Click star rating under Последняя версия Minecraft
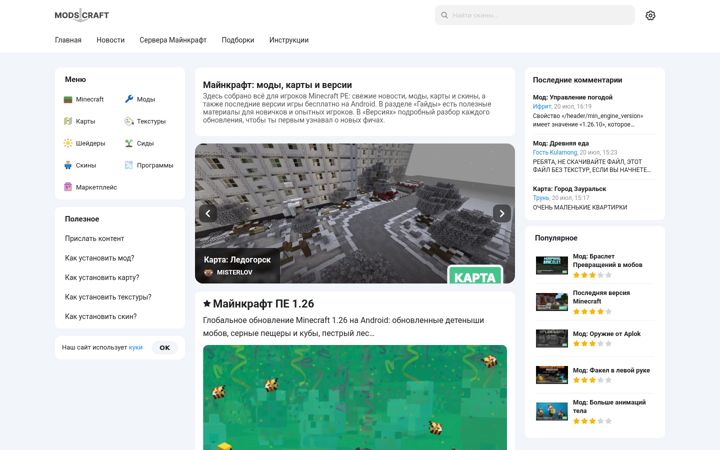Viewport: 720px width, 450px height. [592, 311]
